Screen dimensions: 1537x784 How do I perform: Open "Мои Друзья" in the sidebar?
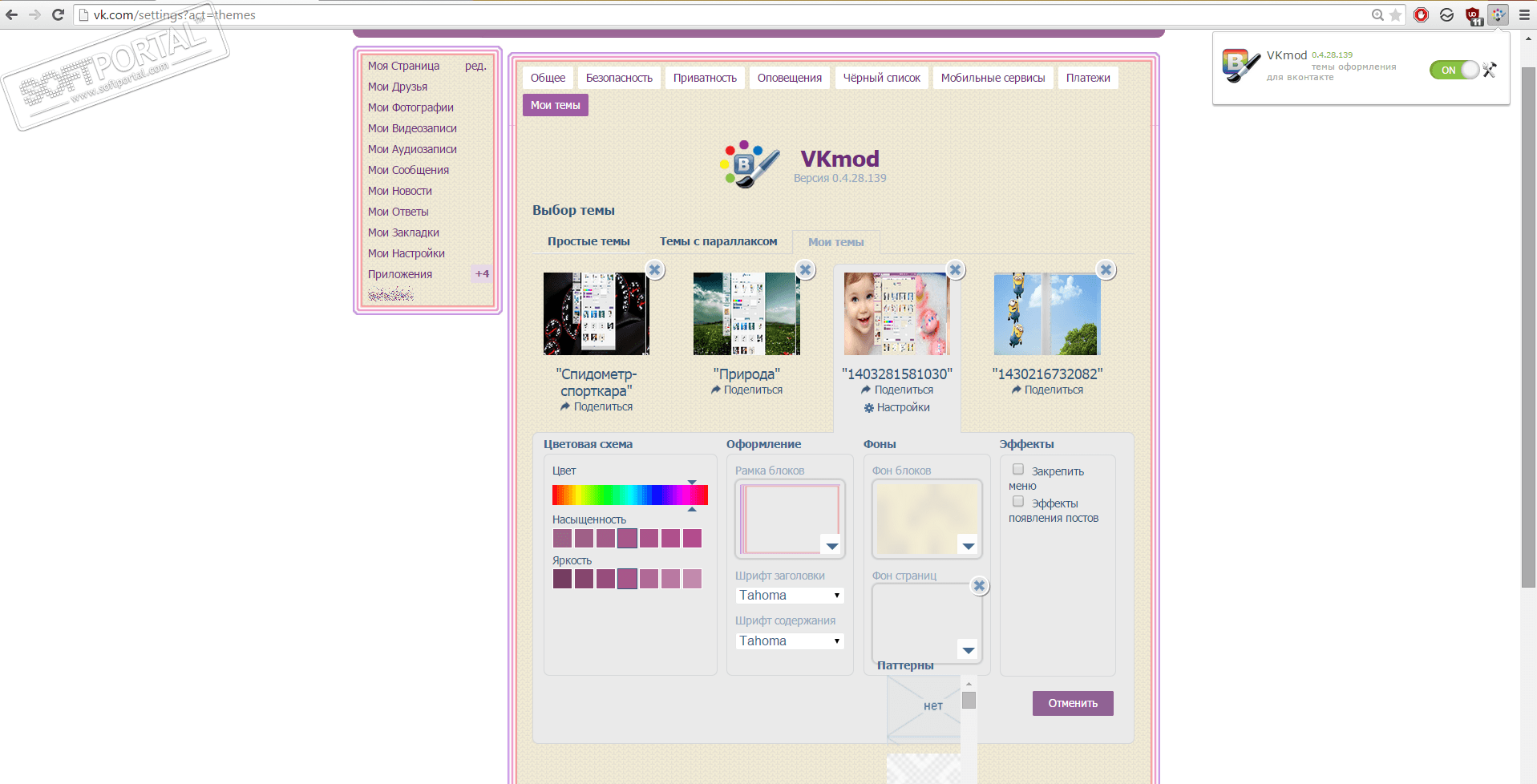(x=398, y=87)
